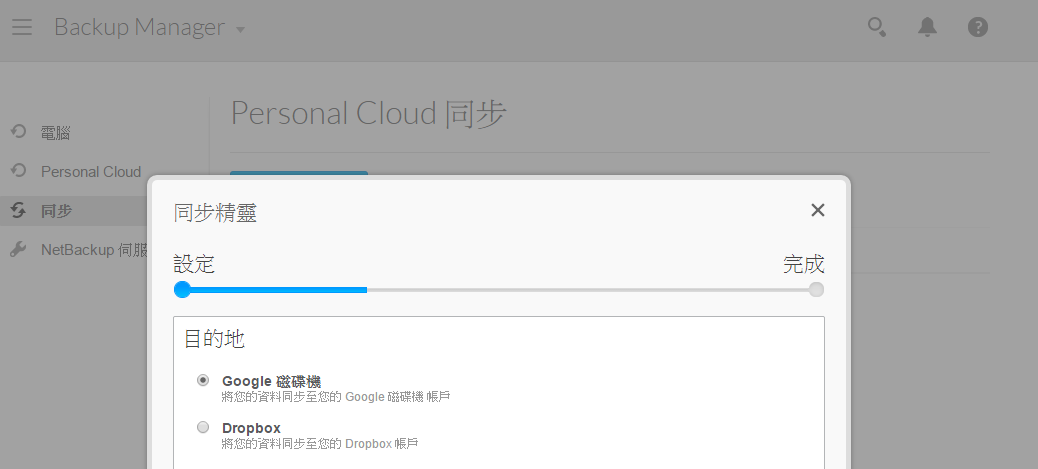Select Personal Cloud in the sidebar
The image size is (1038, 469).
91,172
